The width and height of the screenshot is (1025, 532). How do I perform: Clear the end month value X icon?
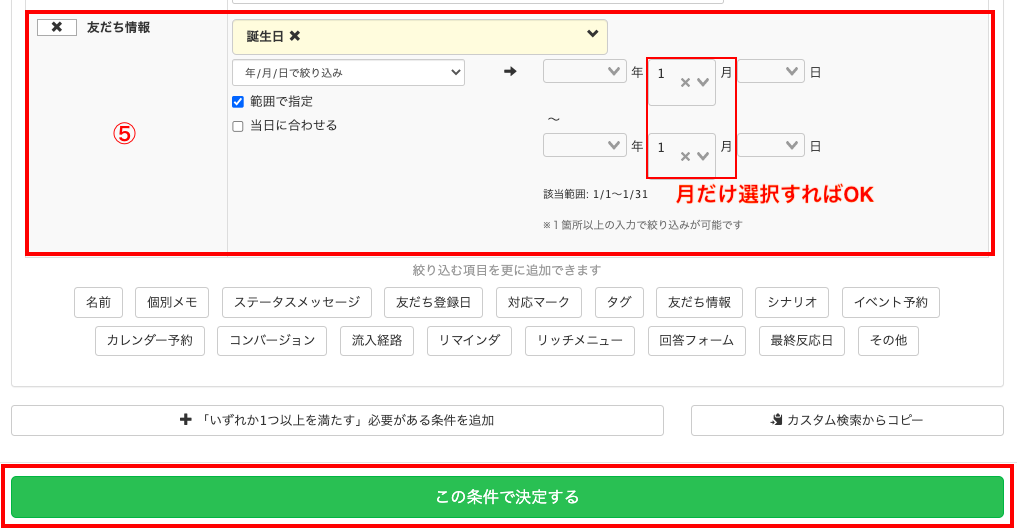(685, 156)
